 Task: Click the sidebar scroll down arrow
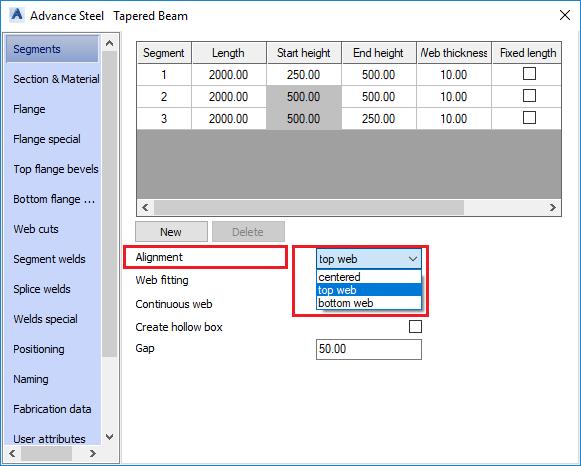coord(109,437)
